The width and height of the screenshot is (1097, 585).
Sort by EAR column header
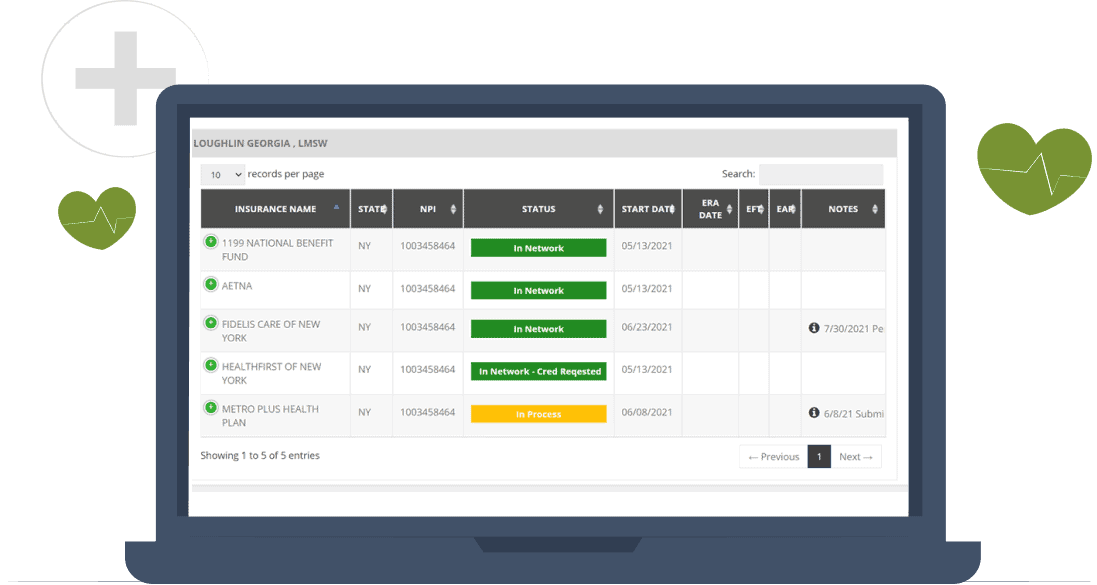click(785, 209)
